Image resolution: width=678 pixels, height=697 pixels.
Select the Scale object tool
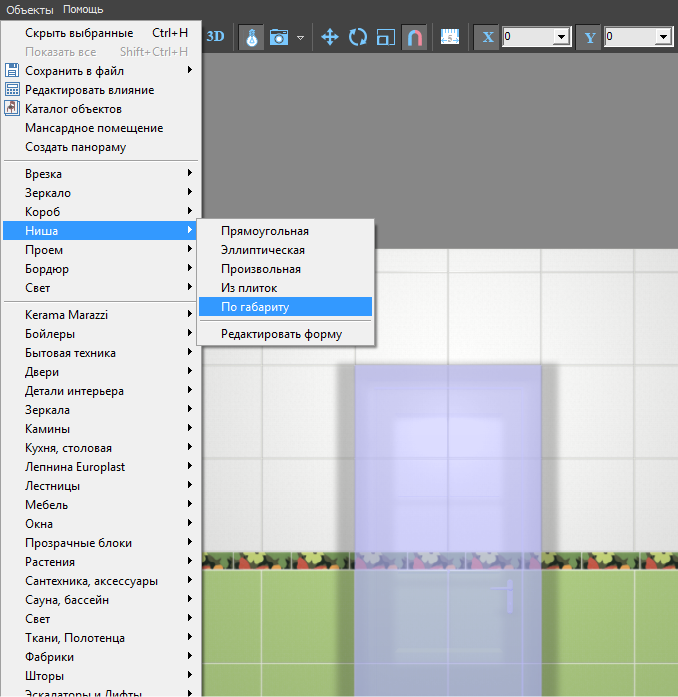coord(386,37)
